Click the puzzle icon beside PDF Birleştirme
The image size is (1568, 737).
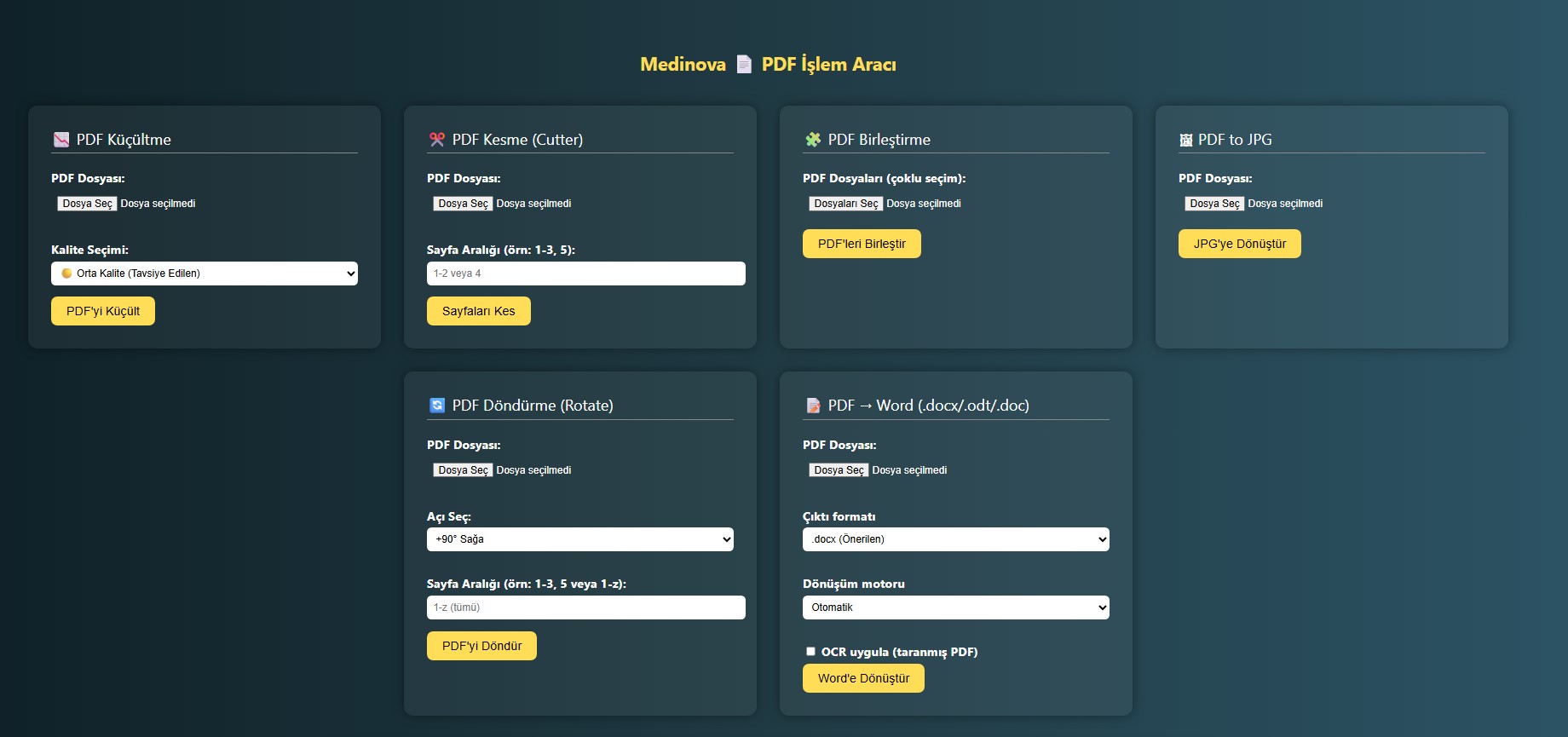pyautogui.click(x=813, y=140)
